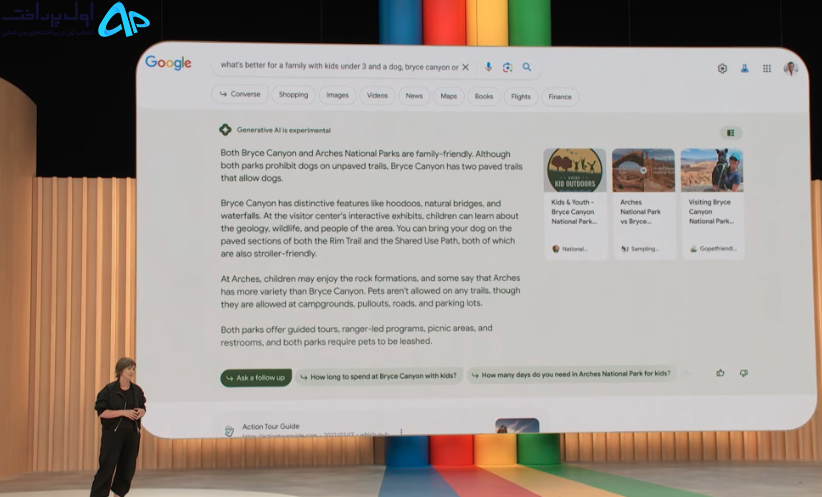Select the Images filter chip

click(338, 95)
